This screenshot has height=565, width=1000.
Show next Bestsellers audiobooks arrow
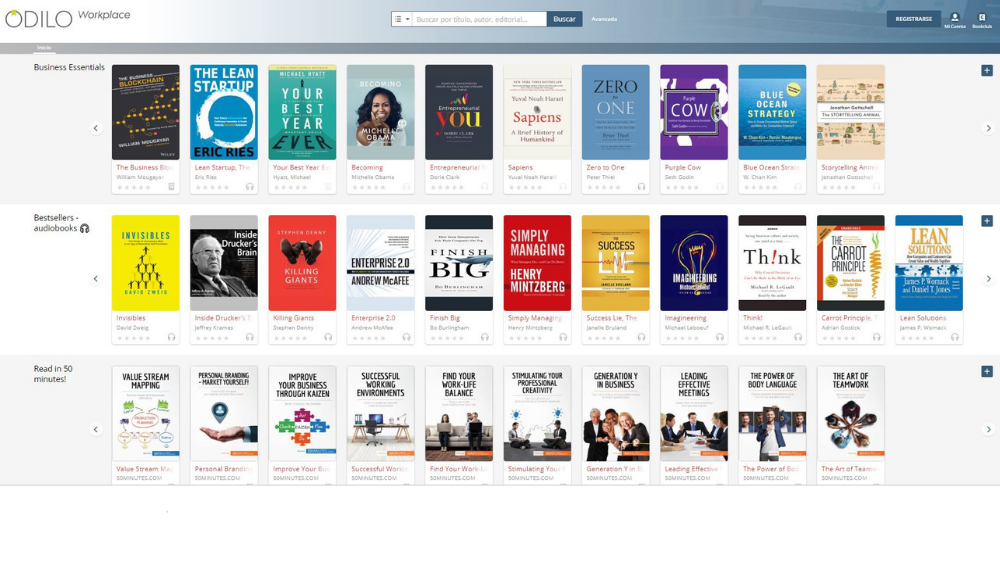tap(989, 279)
